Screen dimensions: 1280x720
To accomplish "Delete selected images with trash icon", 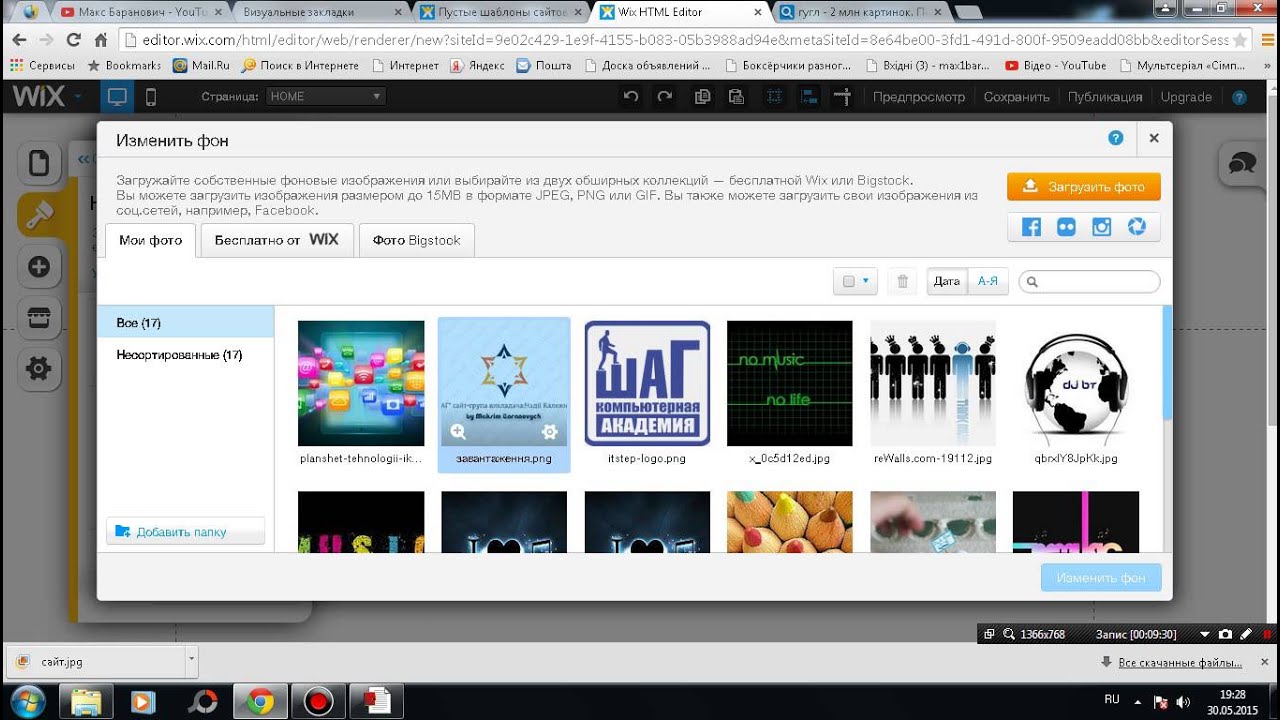I will click(x=902, y=282).
